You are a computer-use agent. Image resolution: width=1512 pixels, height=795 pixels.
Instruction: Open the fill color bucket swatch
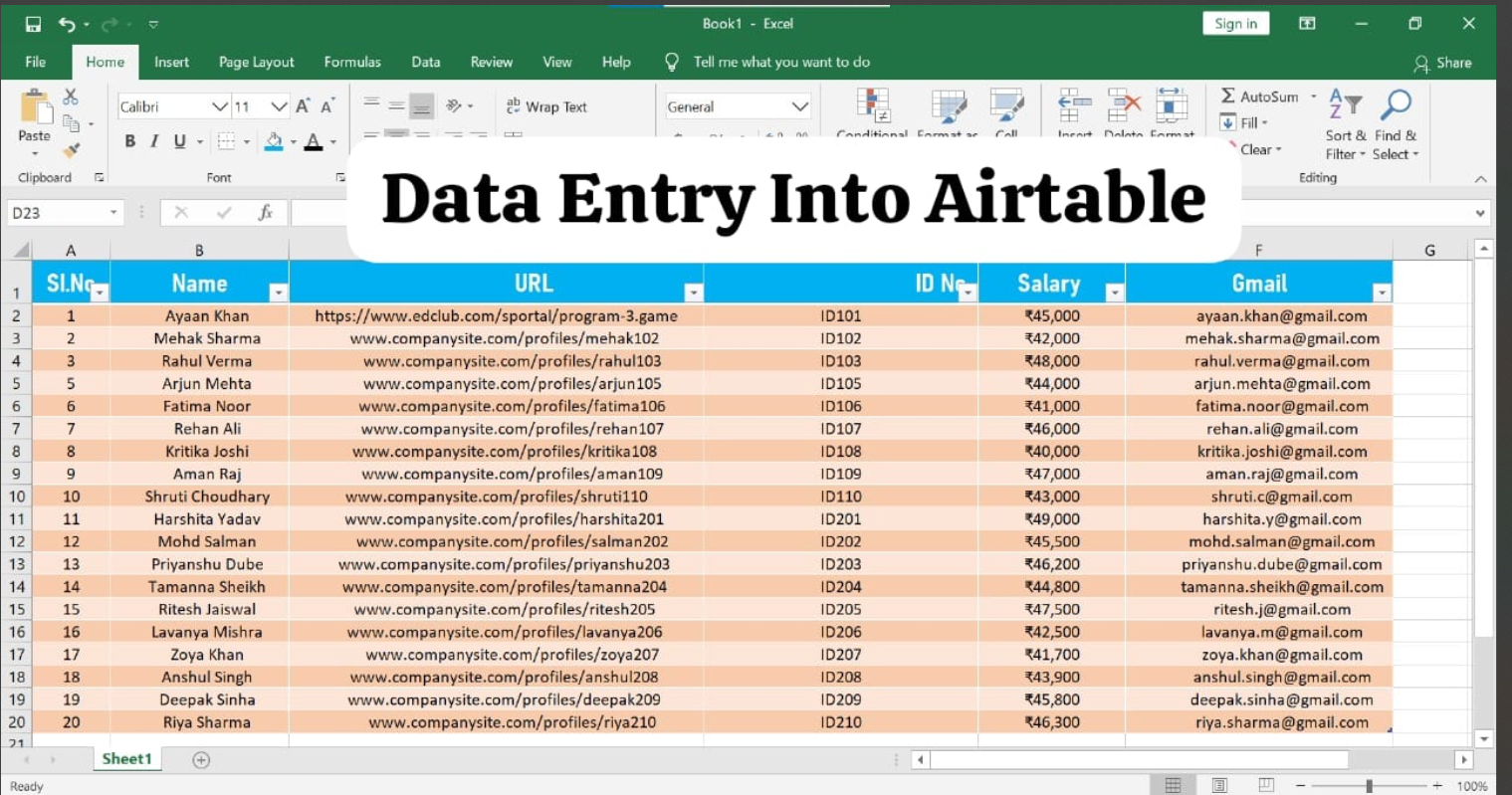click(274, 141)
